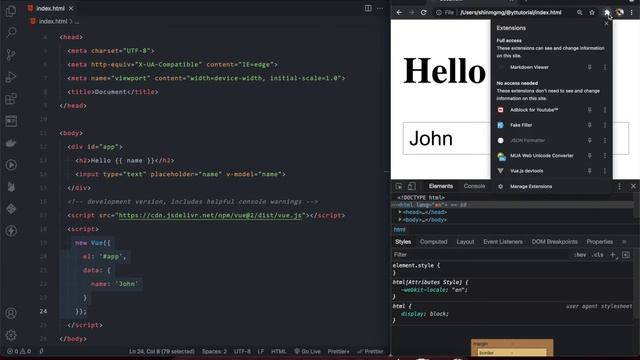
Task: Open the Search view in activity bar
Action: coord(11,32)
